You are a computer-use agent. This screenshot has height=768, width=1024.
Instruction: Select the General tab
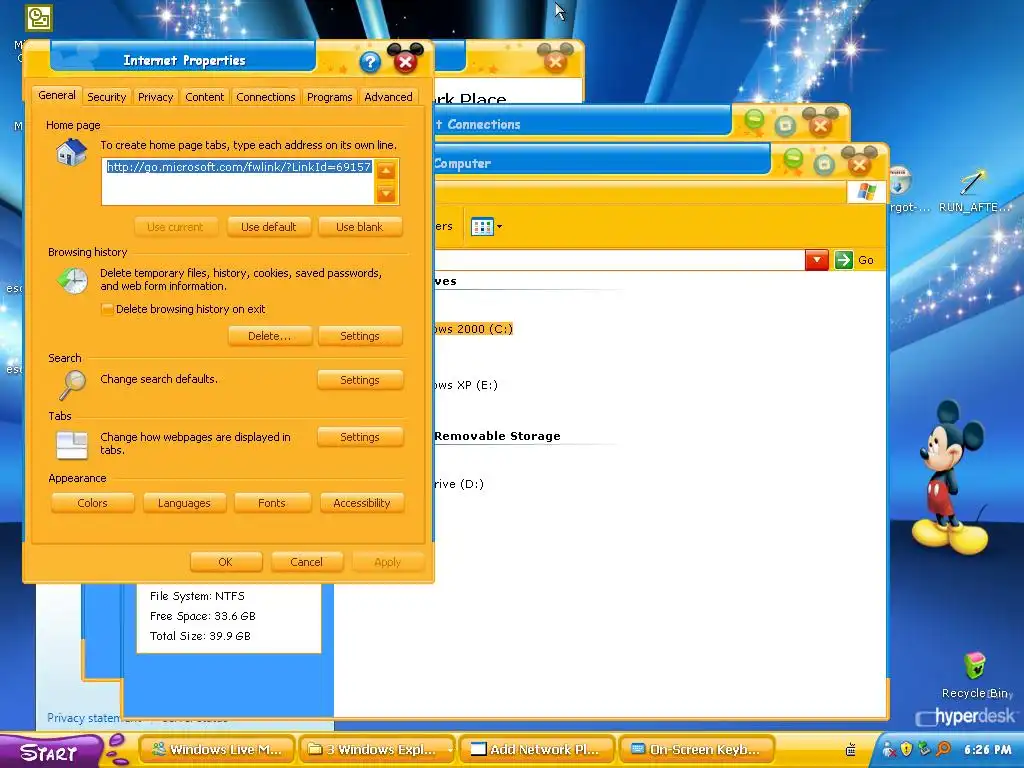(x=57, y=95)
